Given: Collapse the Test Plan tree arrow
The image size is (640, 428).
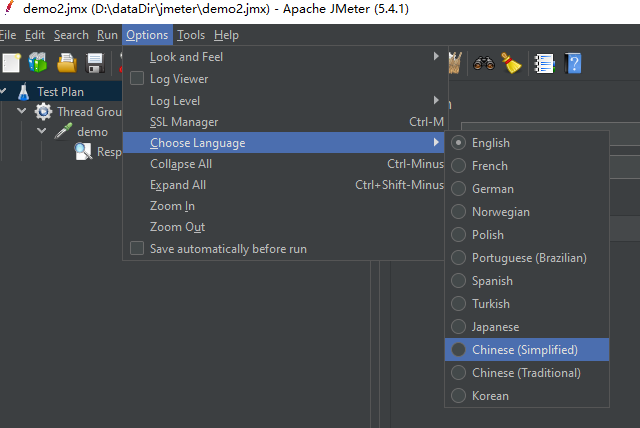Looking at the screenshot, I should [3, 91].
